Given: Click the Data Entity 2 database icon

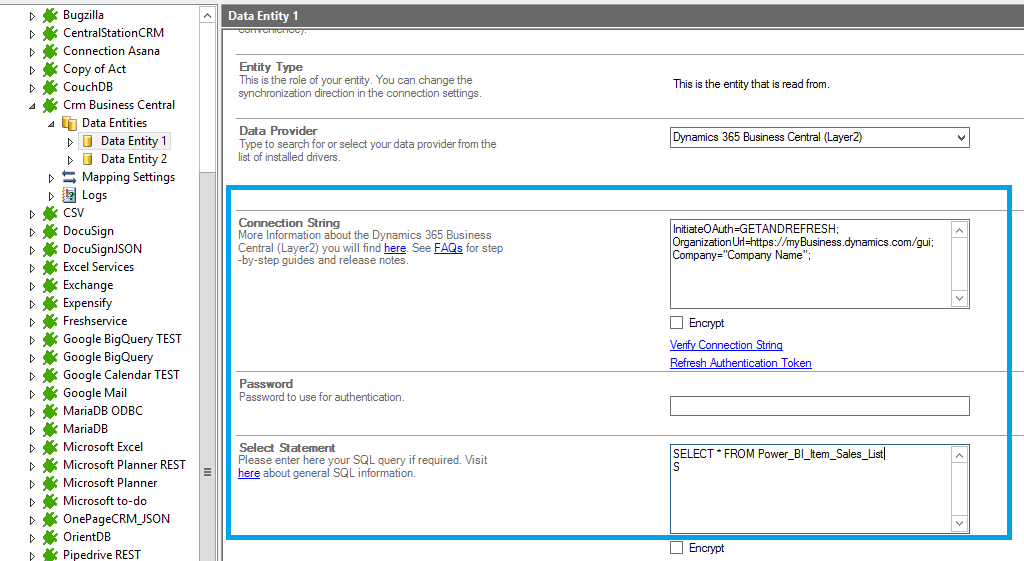Looking at the screenshot, I should tap(87, 159).
